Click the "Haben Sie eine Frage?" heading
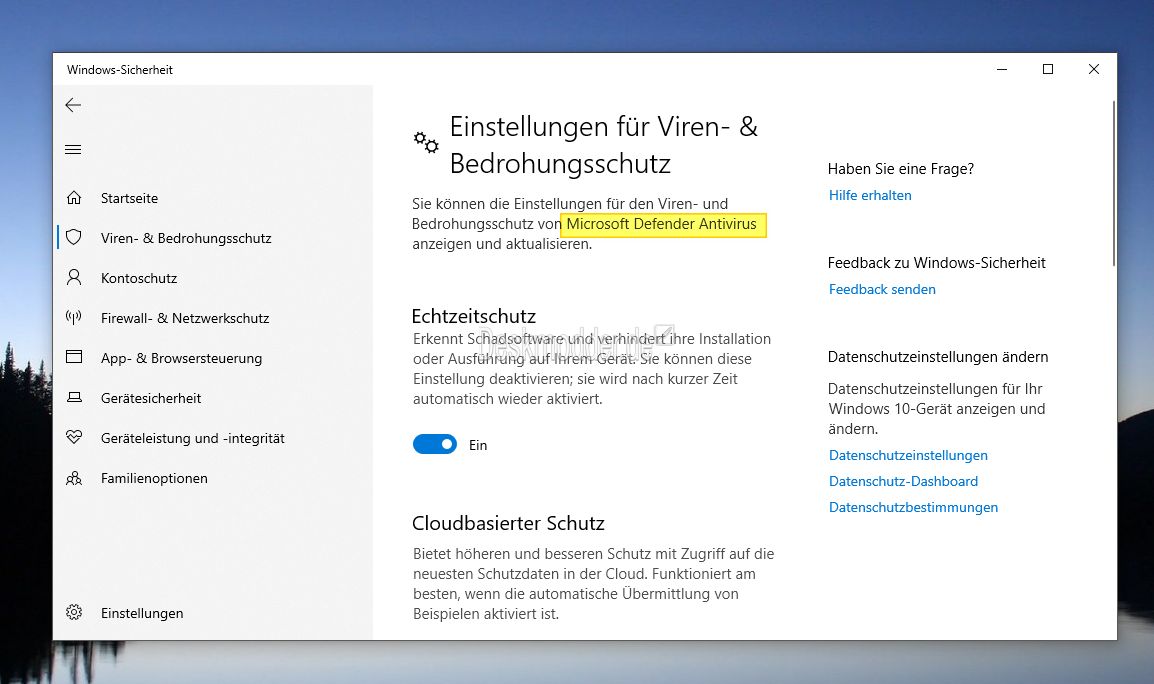 click(x=901, y=169)
